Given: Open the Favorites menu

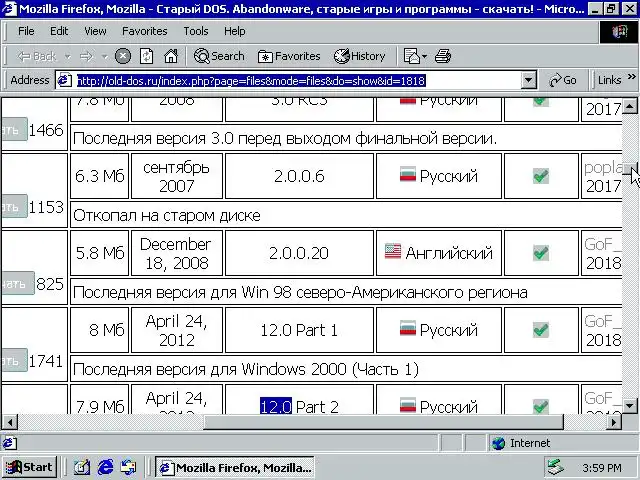Looking at the screenshot, I should (x=144, y=31).
